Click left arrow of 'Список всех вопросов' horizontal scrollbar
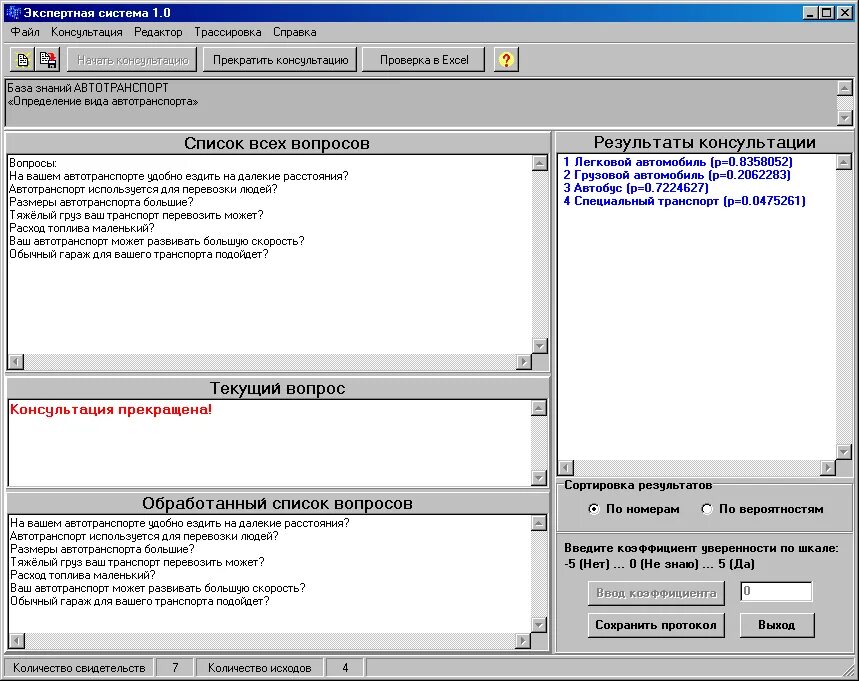This screenshot has height=681, width=859. (x=16, y=362)
